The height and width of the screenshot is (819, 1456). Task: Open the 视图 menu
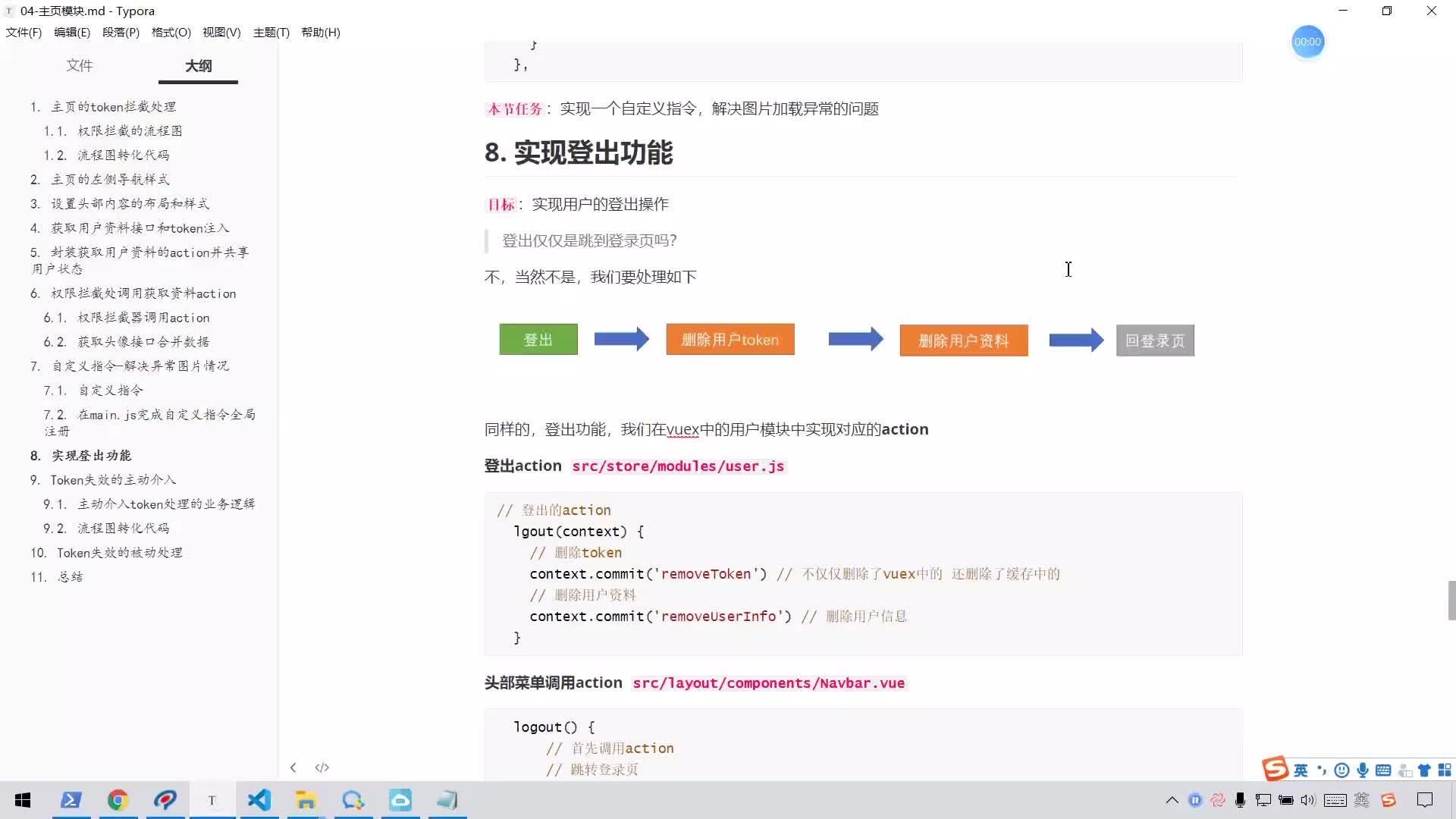click(x=221, y=32)
